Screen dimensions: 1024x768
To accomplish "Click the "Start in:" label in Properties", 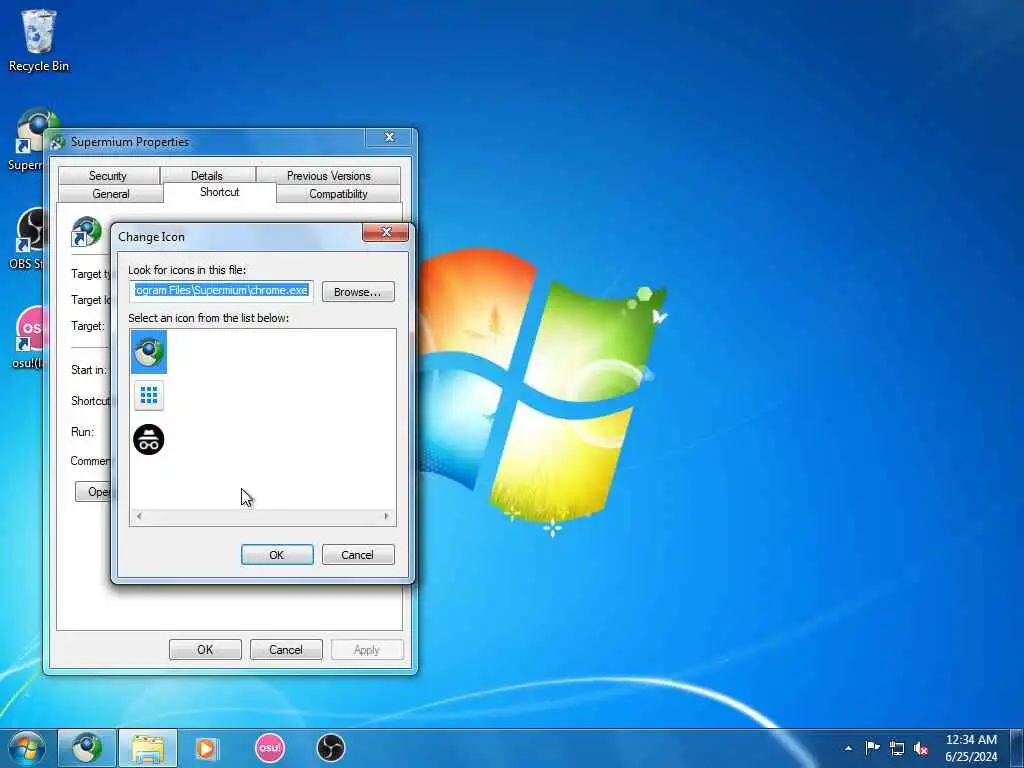I will [88, 370].
